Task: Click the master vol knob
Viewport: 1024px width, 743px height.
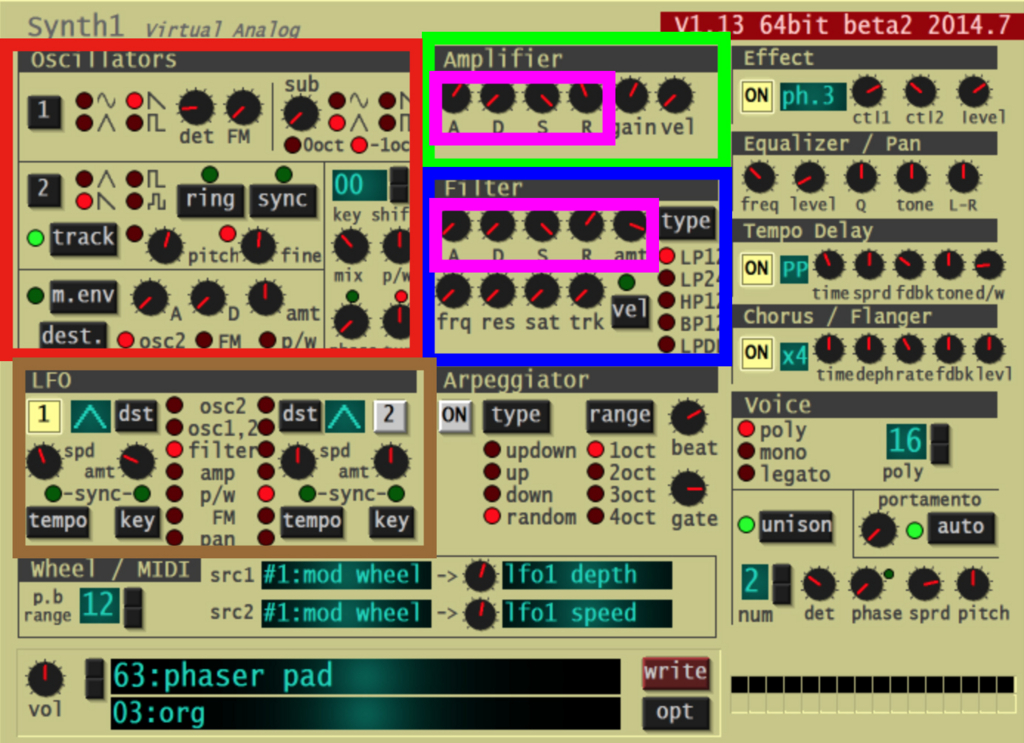Action: 45,678
